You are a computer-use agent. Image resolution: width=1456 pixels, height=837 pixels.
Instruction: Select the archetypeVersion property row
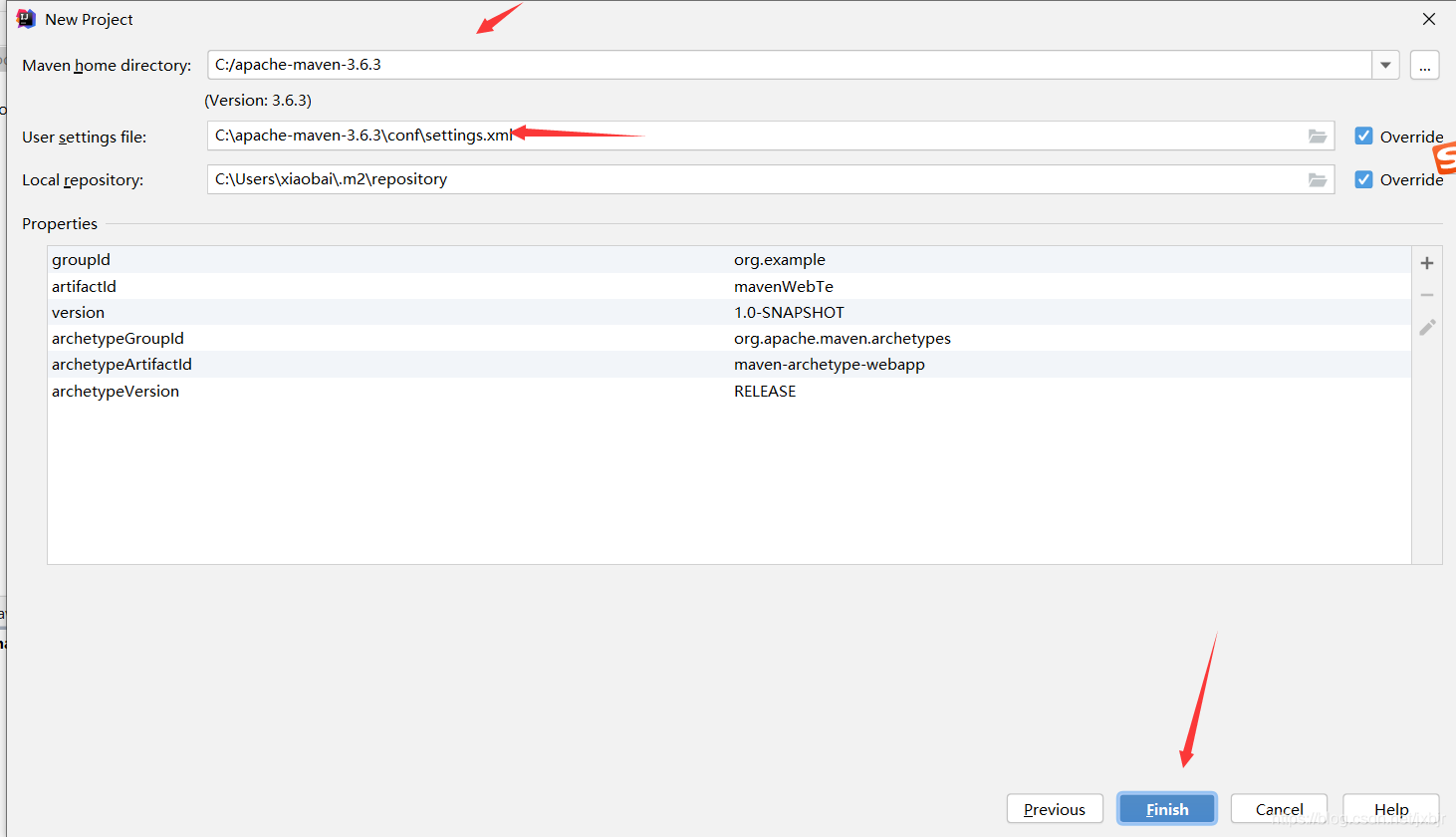[729, 391]
